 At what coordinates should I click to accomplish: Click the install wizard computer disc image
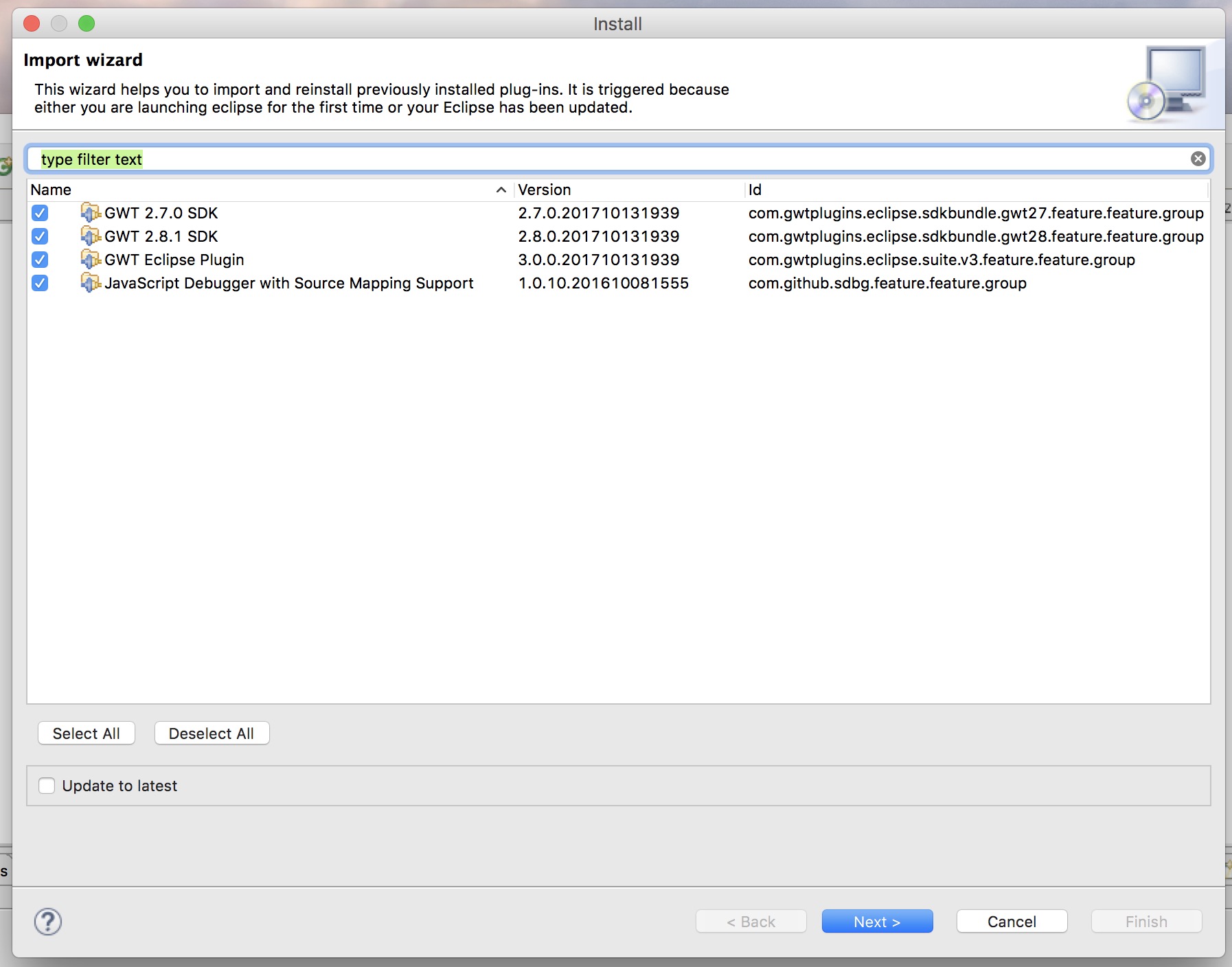coord(1167,84)
